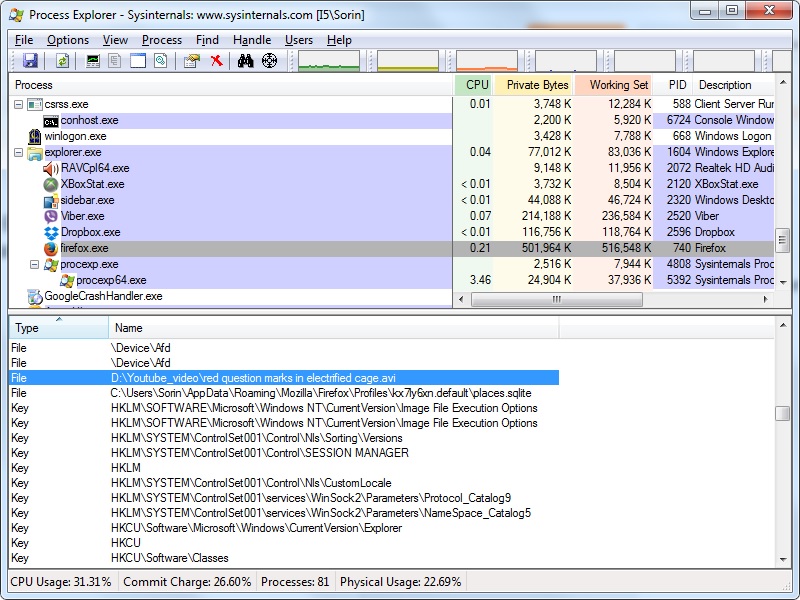Click the crosshair Find Window's Process icon
Image resolution: width=800 pixels, height=600 pixels.
pos(269,61)
